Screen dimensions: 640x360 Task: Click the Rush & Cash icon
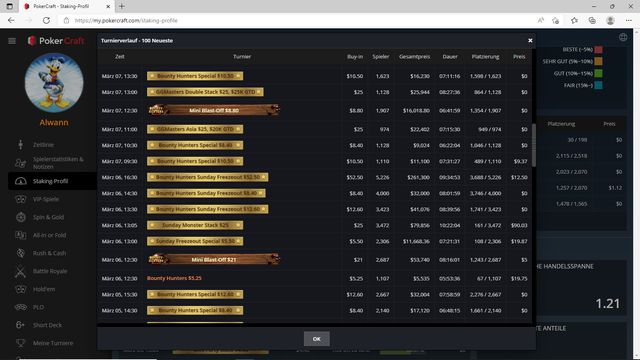[20, 253]
